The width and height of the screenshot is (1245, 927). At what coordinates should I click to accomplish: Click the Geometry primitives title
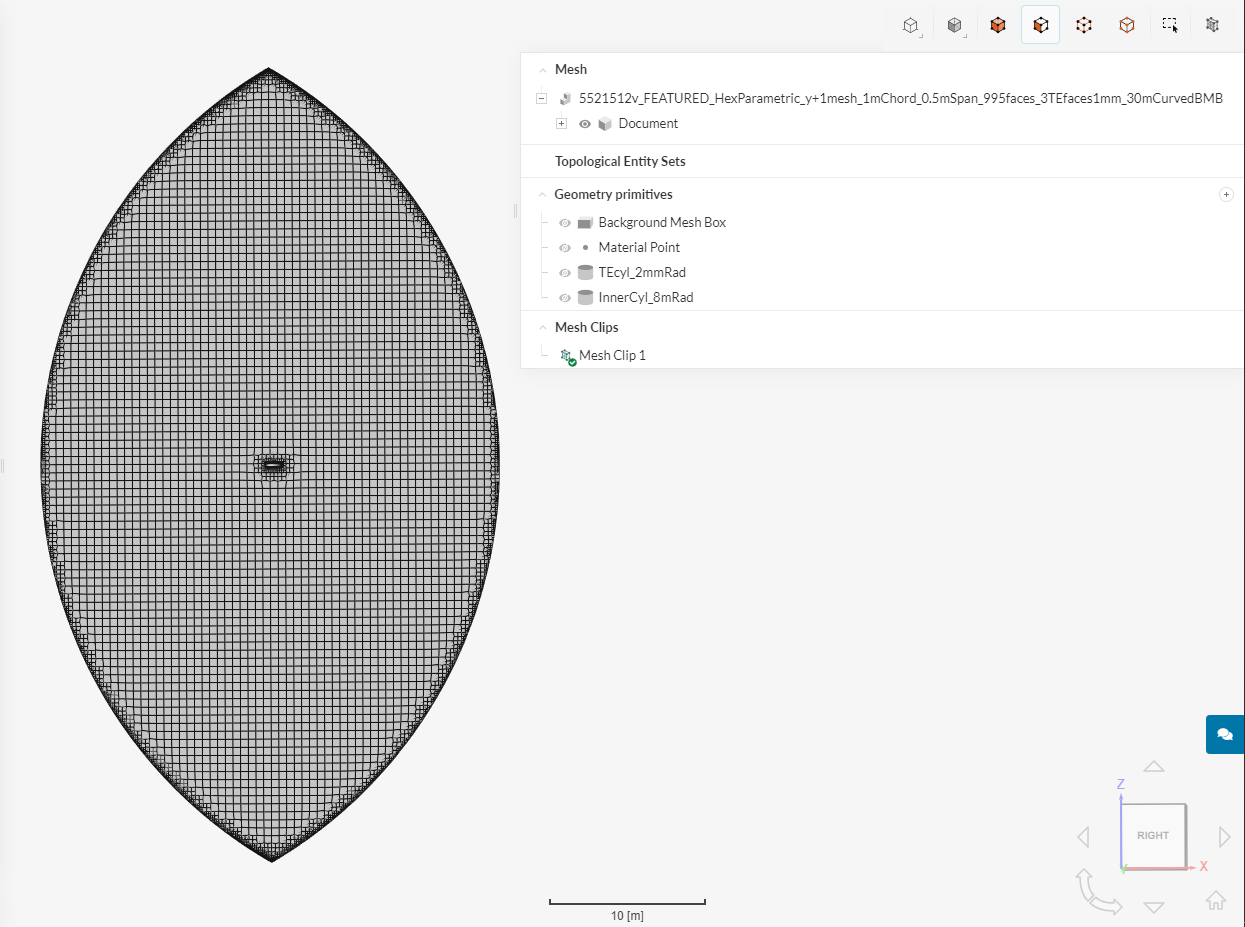pos(613,195)
